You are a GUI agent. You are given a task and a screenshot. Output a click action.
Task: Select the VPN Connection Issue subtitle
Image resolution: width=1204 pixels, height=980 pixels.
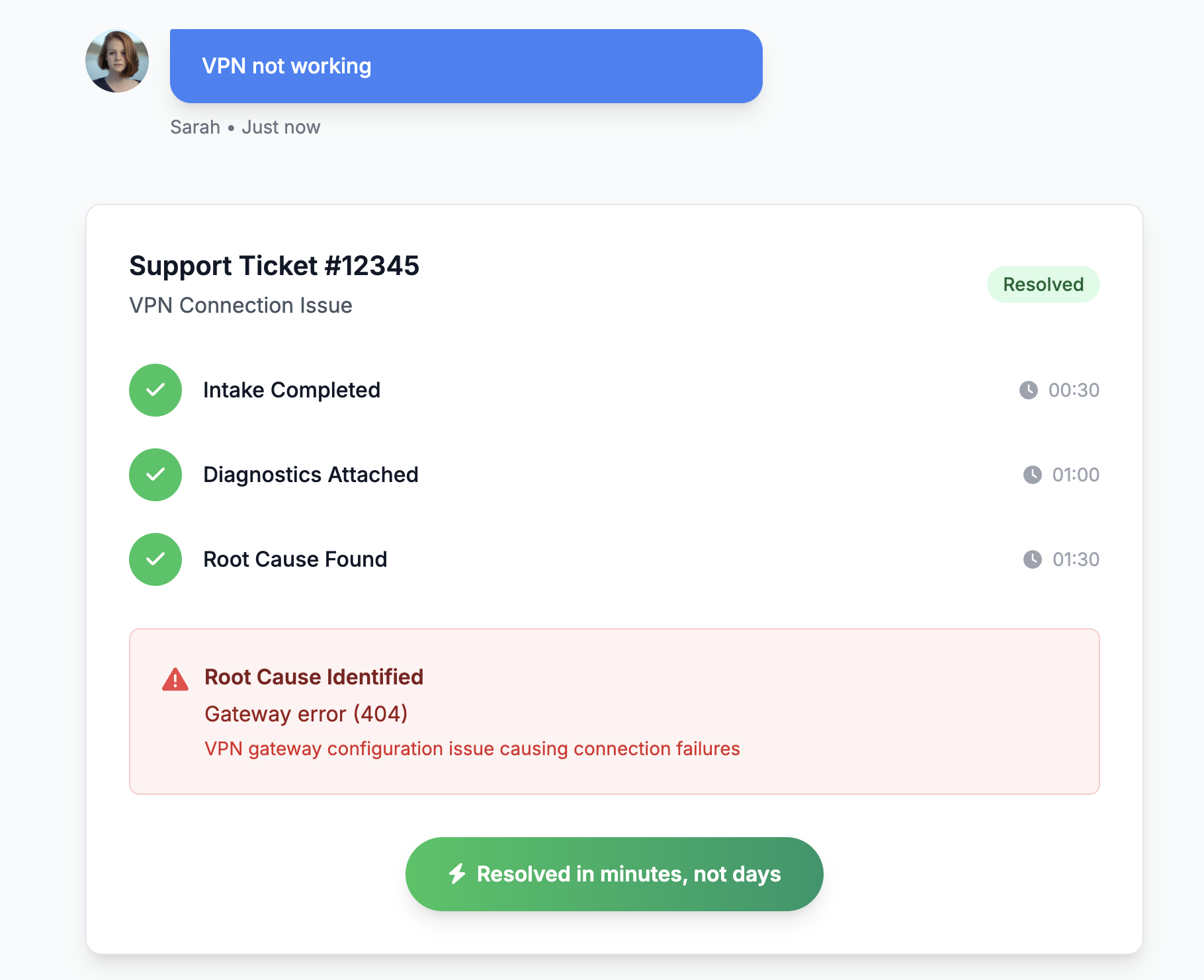coord(240,305)
